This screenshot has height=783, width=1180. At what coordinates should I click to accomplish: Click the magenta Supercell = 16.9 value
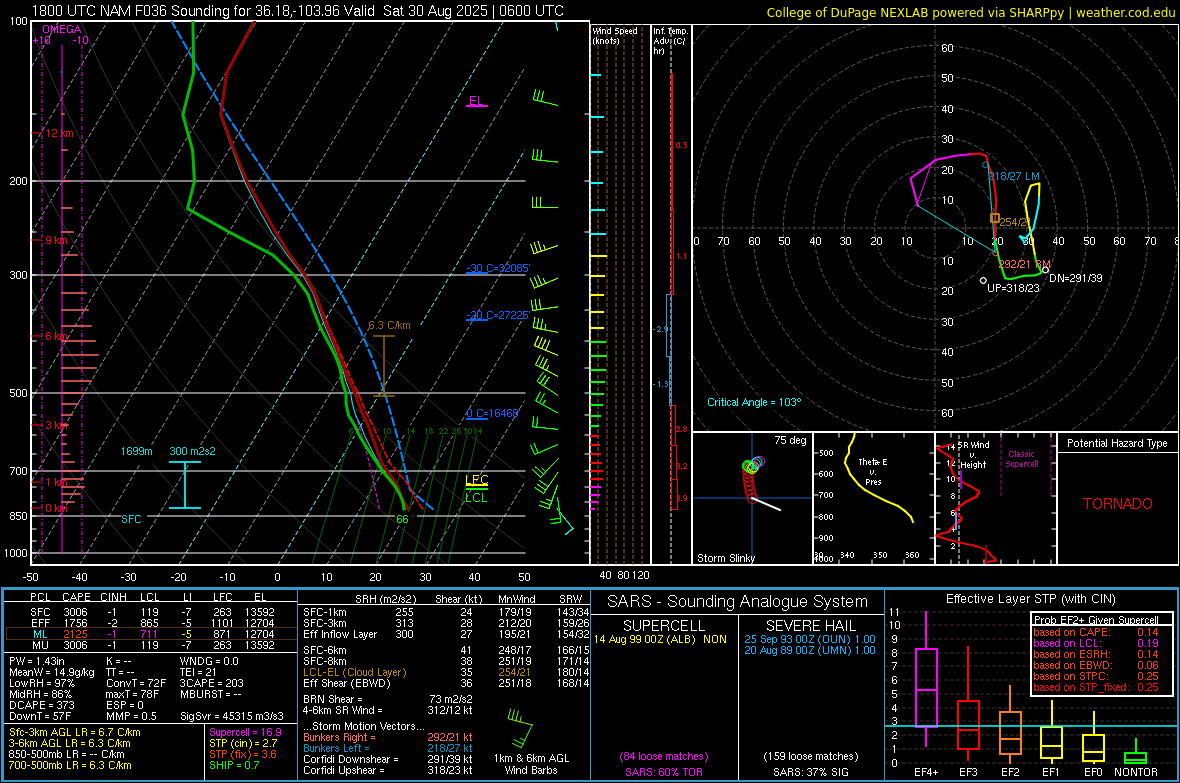click(245, 732)
